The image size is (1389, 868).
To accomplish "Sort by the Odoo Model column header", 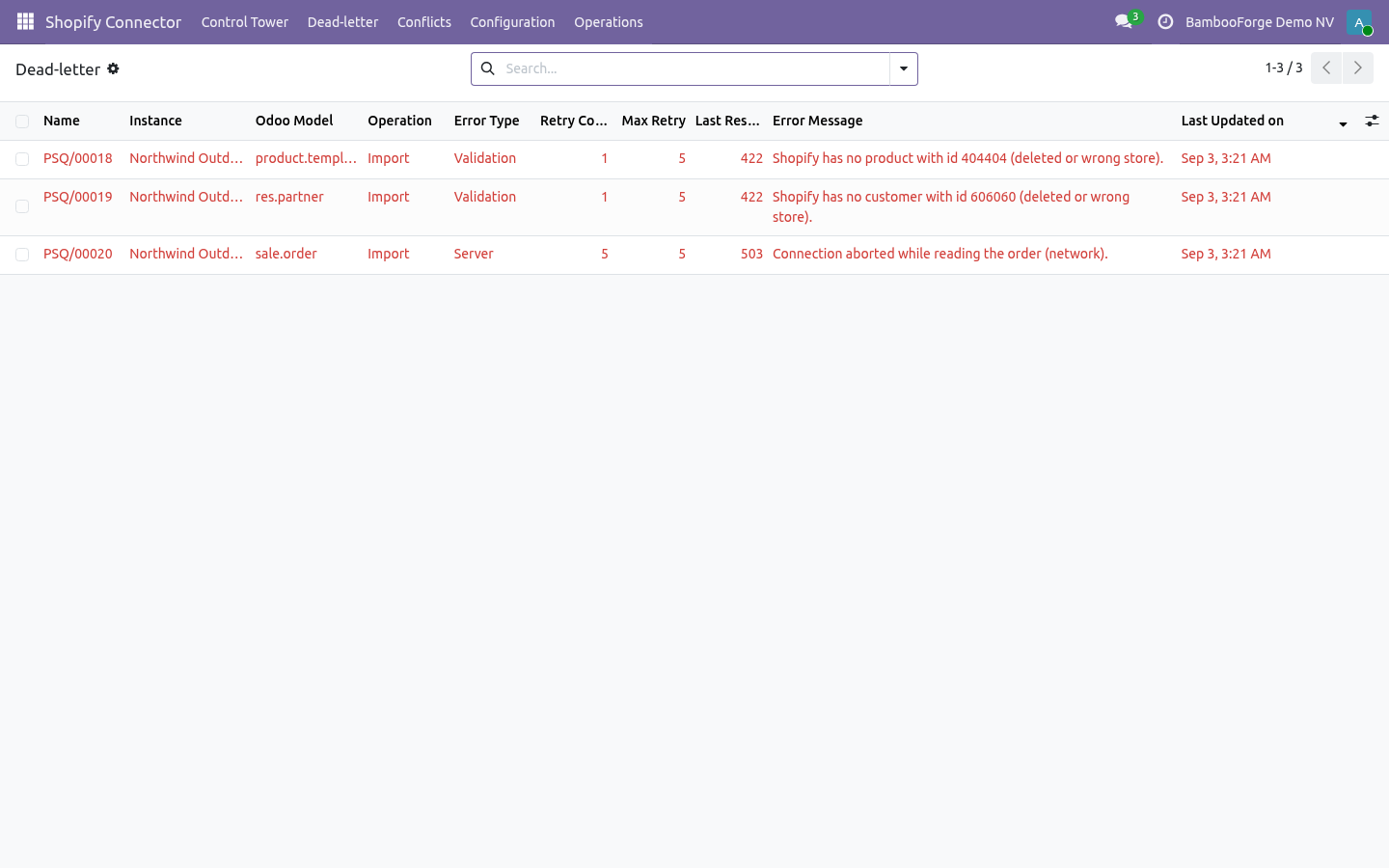I will tap(294, 121).
